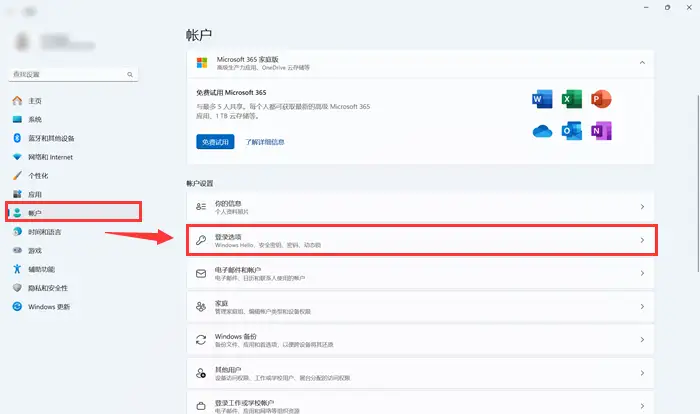Open 辅助功能 accessibility icon
The image size is (700, 414).
[17, 269]
